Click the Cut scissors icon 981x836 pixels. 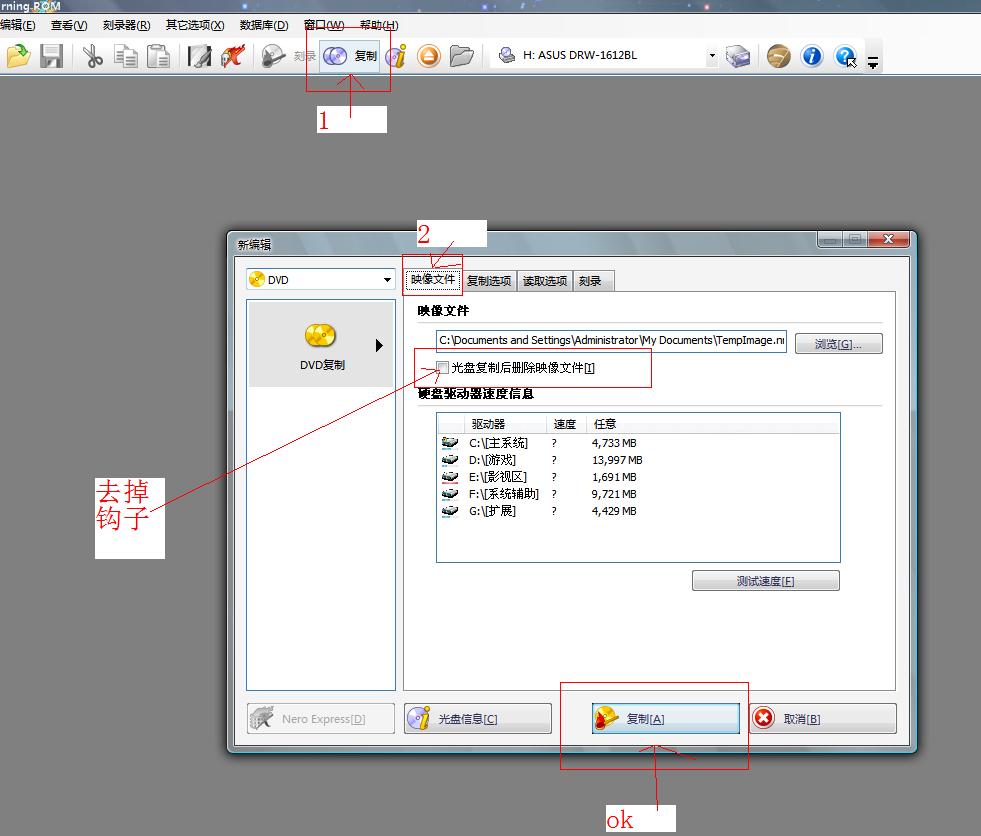click(93, 56)
